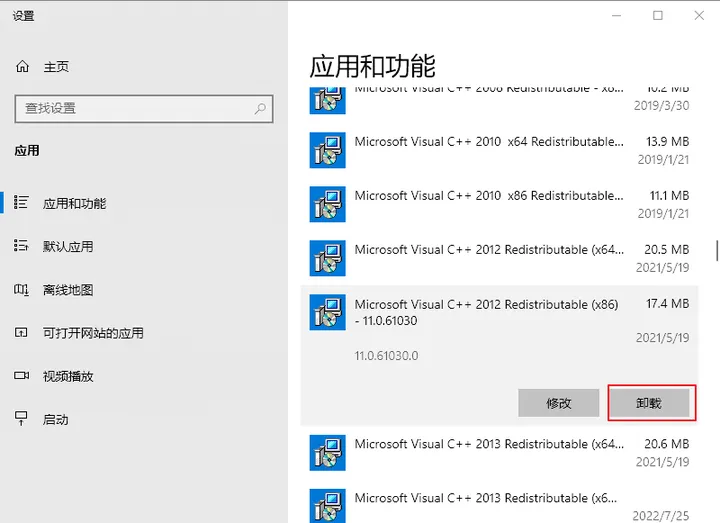The image size is (720, 523).
Task: Click the icon beside 默认应用
Action: click(21, 246)
